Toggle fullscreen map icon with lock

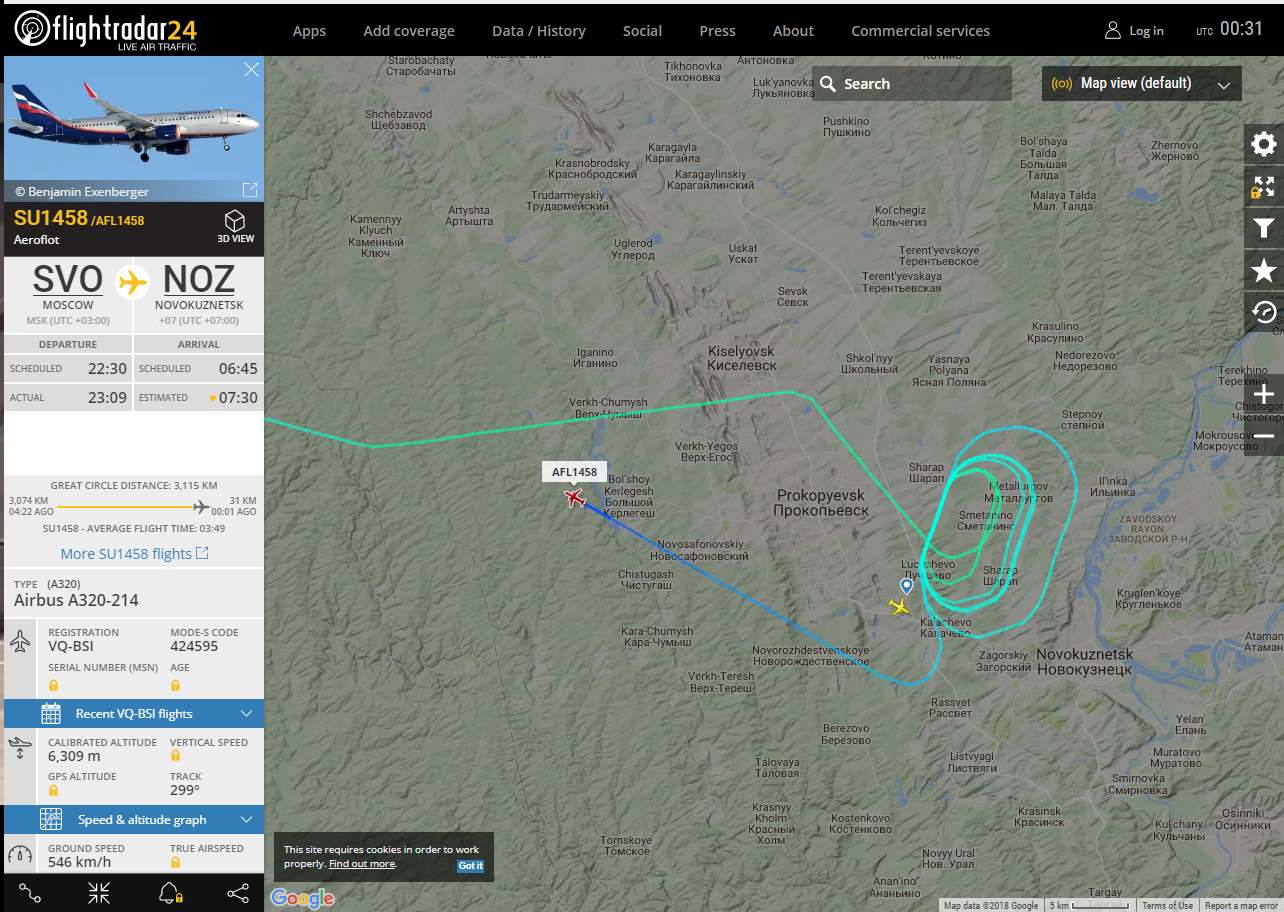point(1263,186)
